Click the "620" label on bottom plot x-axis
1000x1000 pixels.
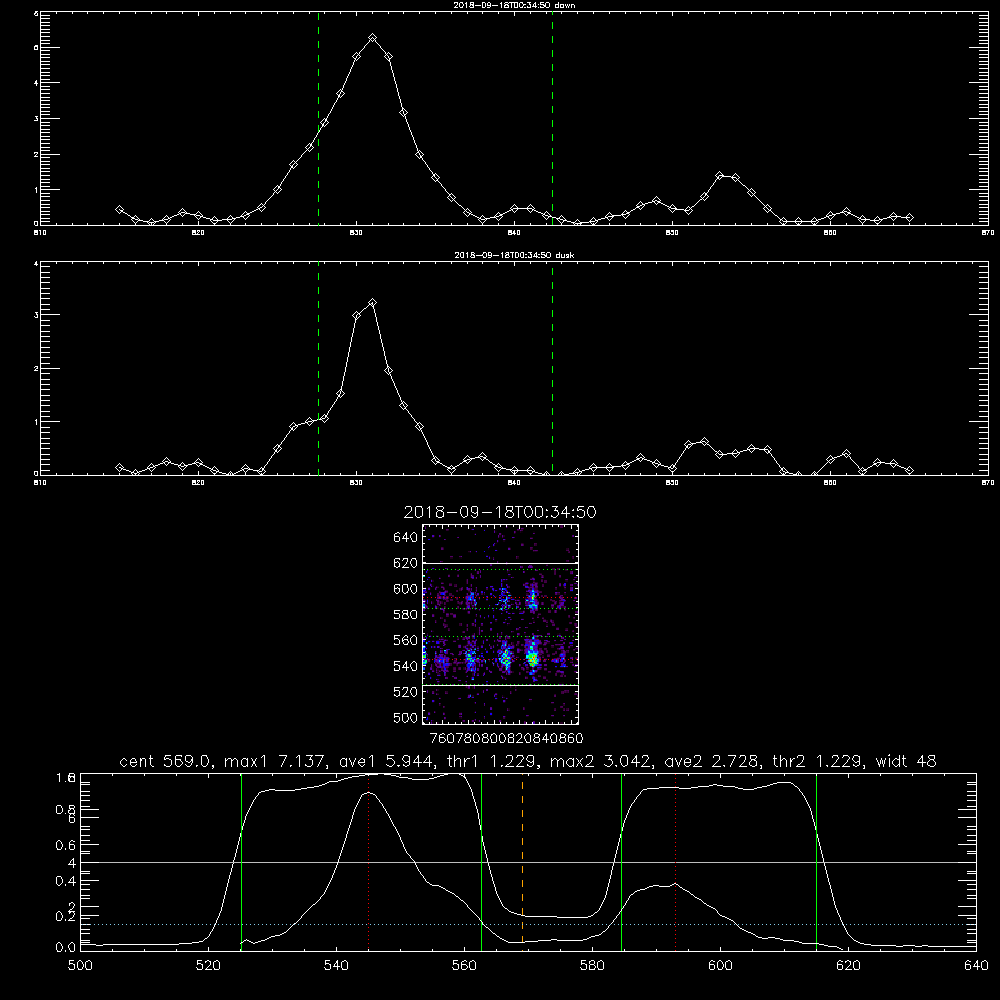pos(848,966)
